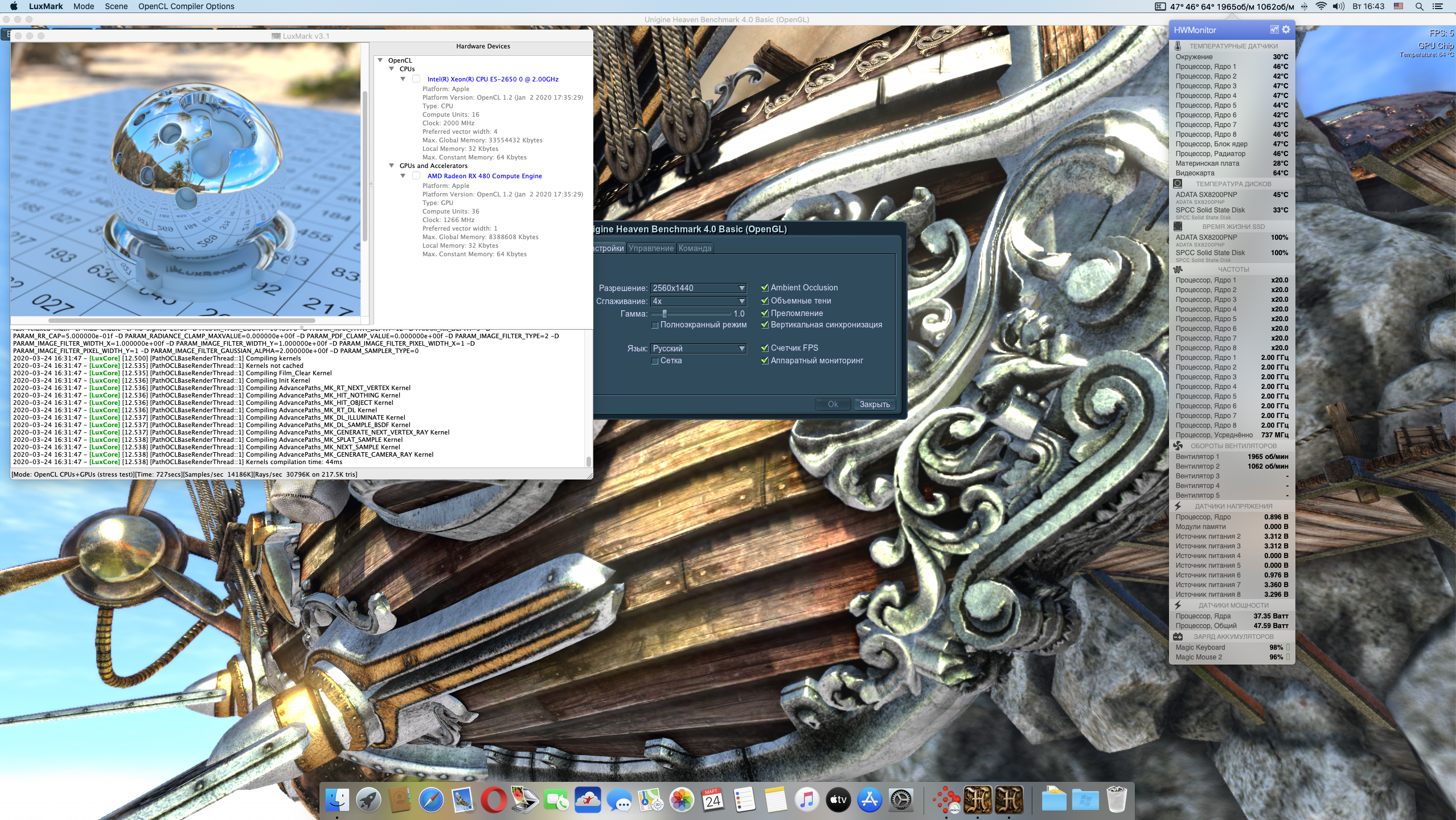
Task: Open the Photos app in Dock
Action: tap(681, 800)
